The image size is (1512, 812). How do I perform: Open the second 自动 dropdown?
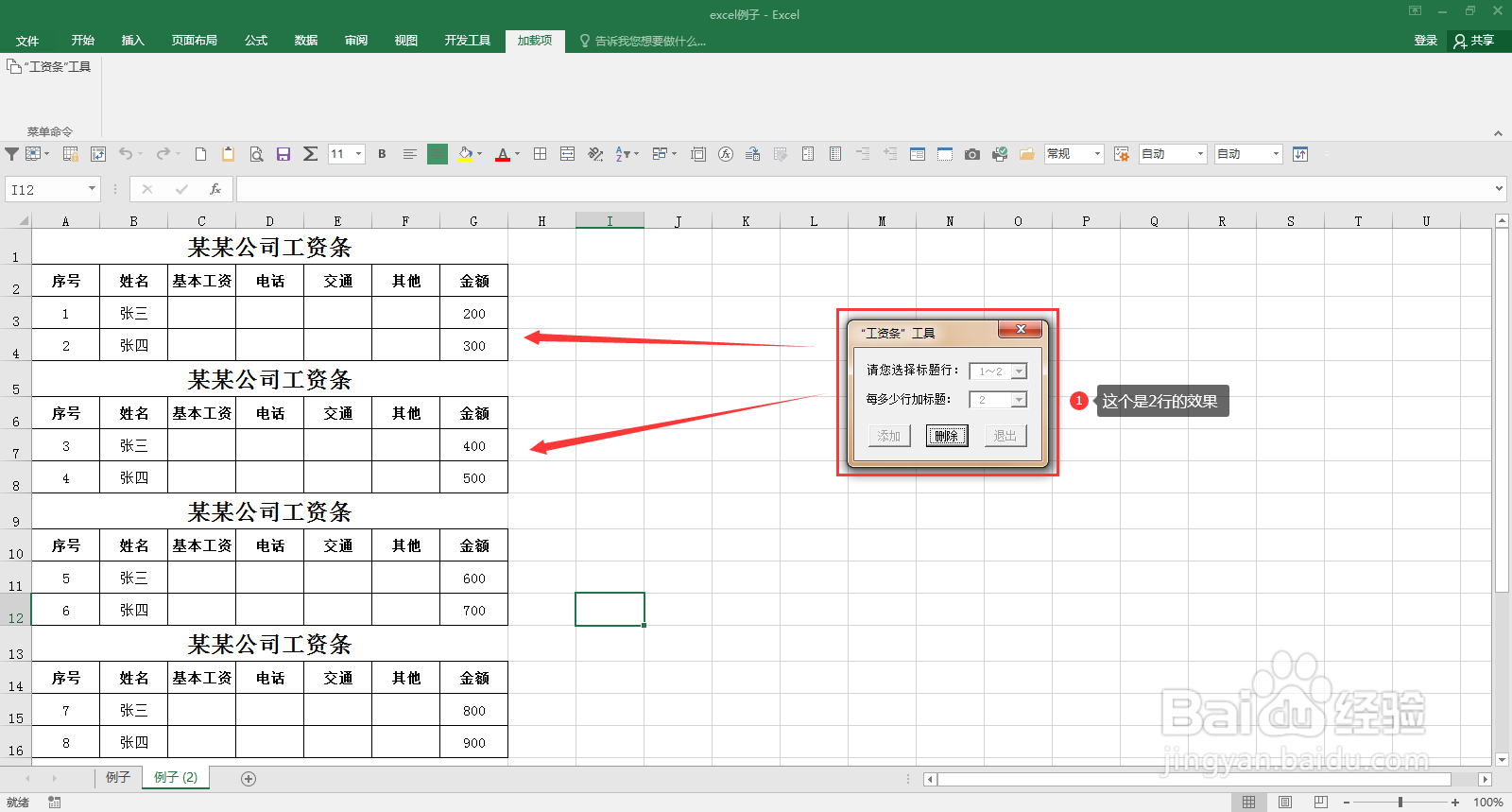click(1276, 154)
